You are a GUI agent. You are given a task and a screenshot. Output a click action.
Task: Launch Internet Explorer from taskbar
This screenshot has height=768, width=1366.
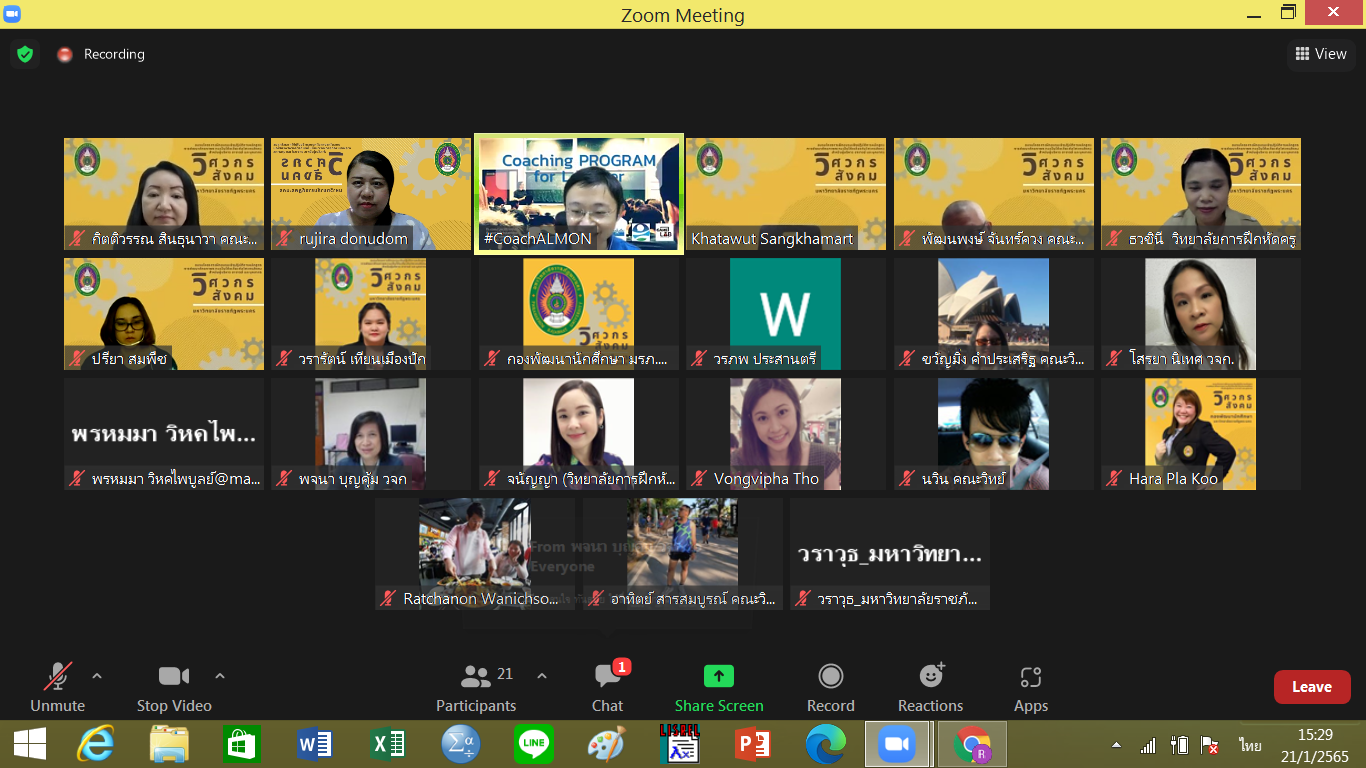(x=96, y=744)
